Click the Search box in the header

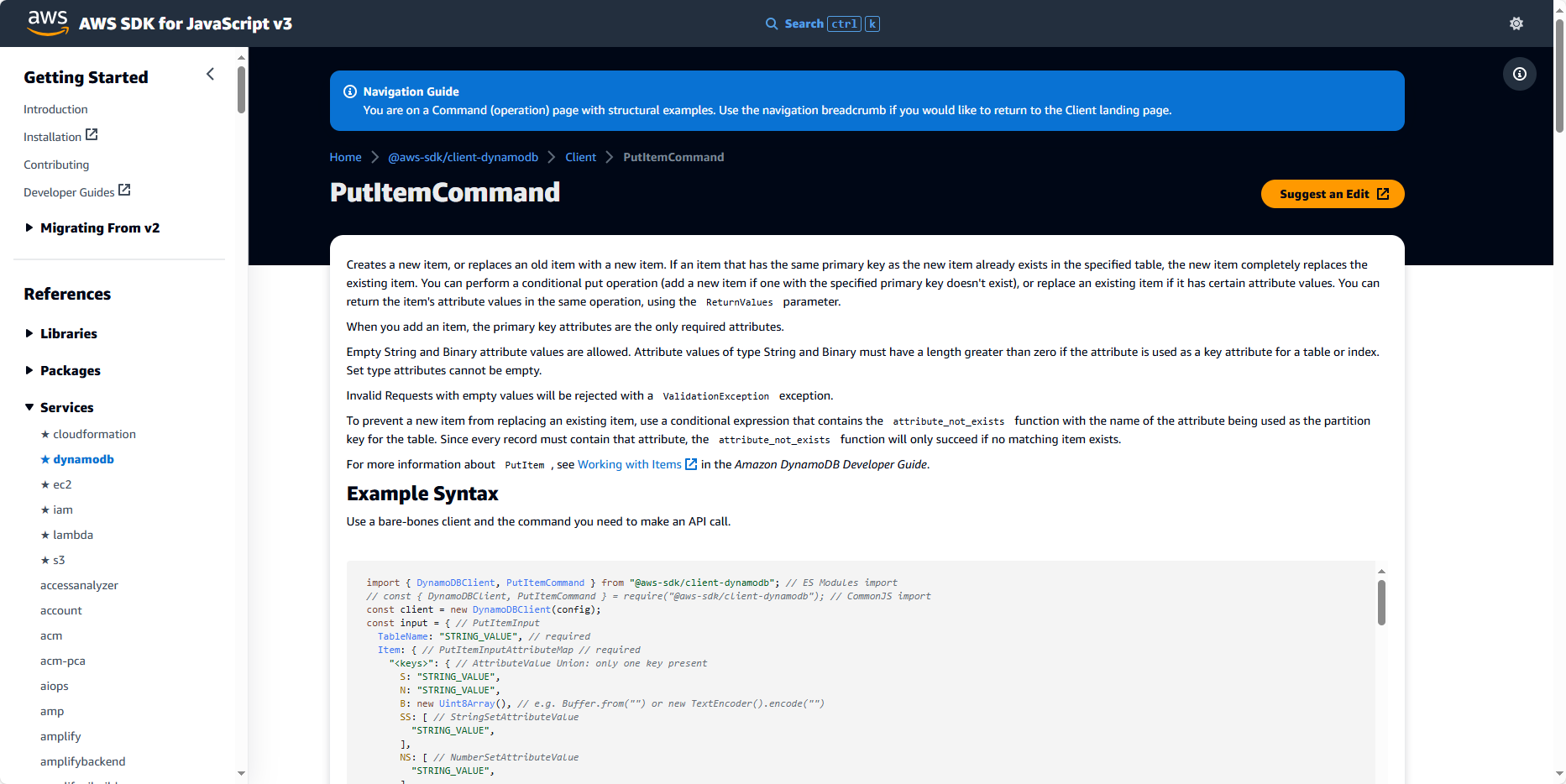[822, 24]
